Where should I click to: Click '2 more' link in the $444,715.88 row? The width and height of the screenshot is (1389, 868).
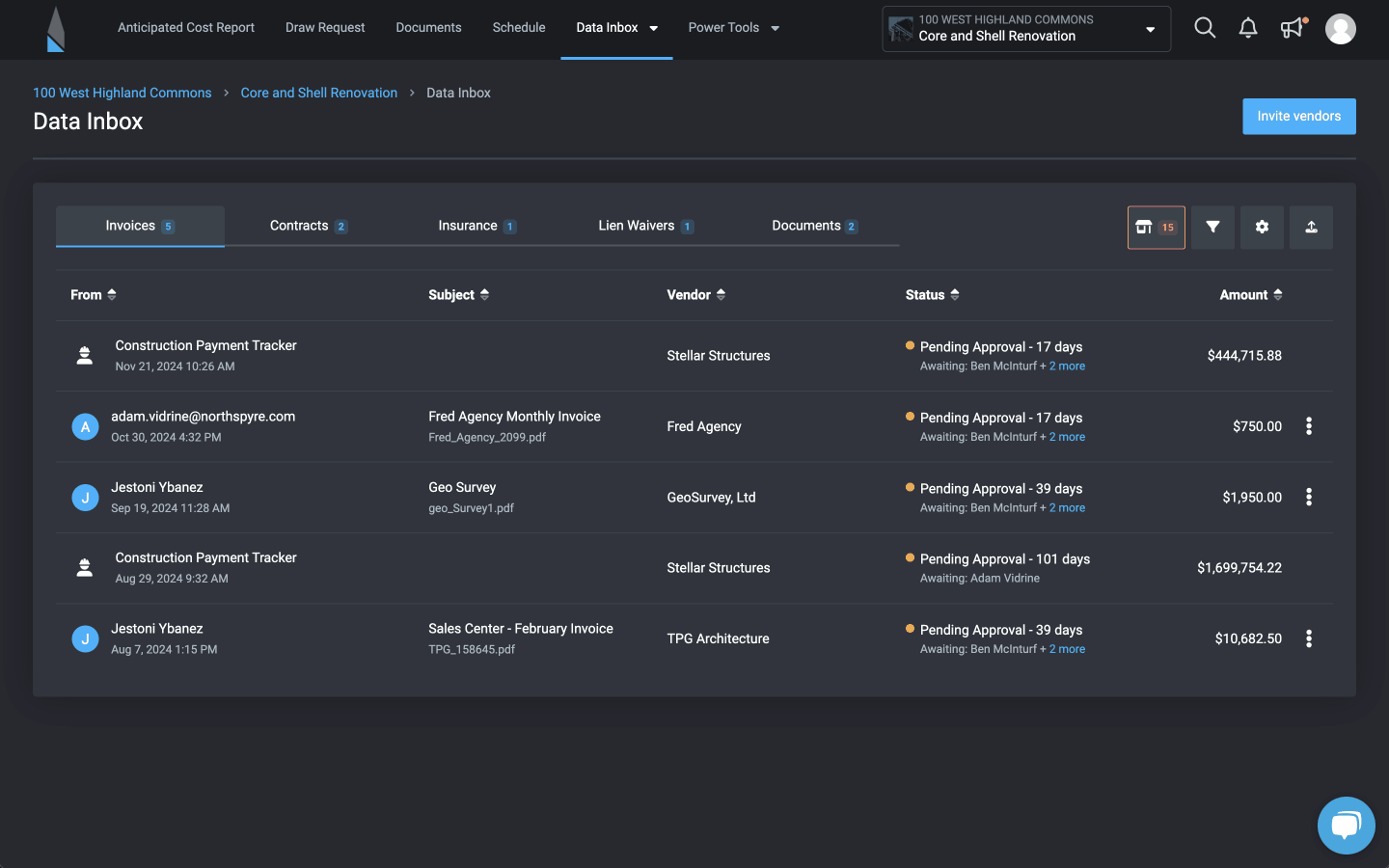pos(1067,366)
